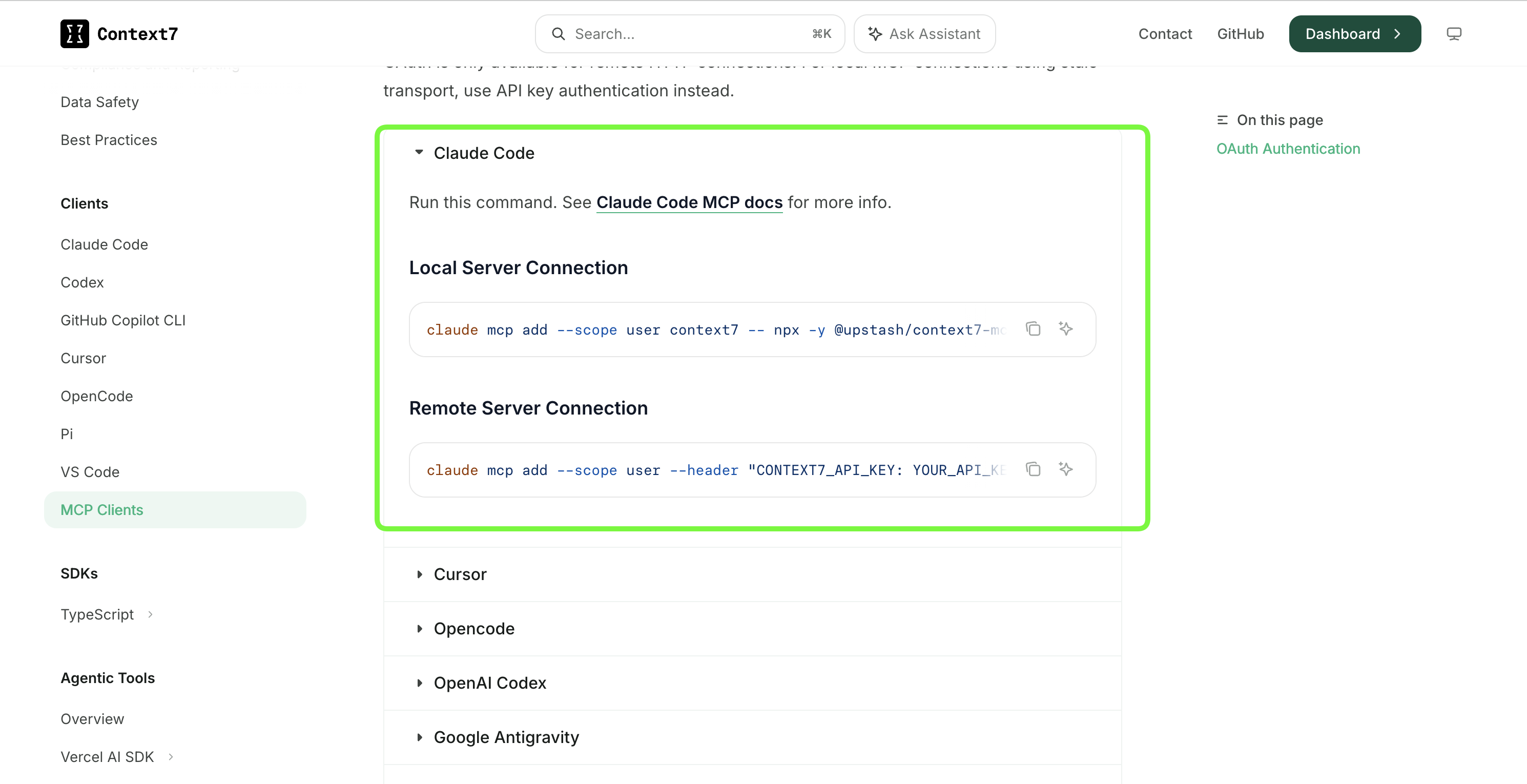
Task: Click the Ask Assistant sparkle icon
Action: (x=875, y=34)
